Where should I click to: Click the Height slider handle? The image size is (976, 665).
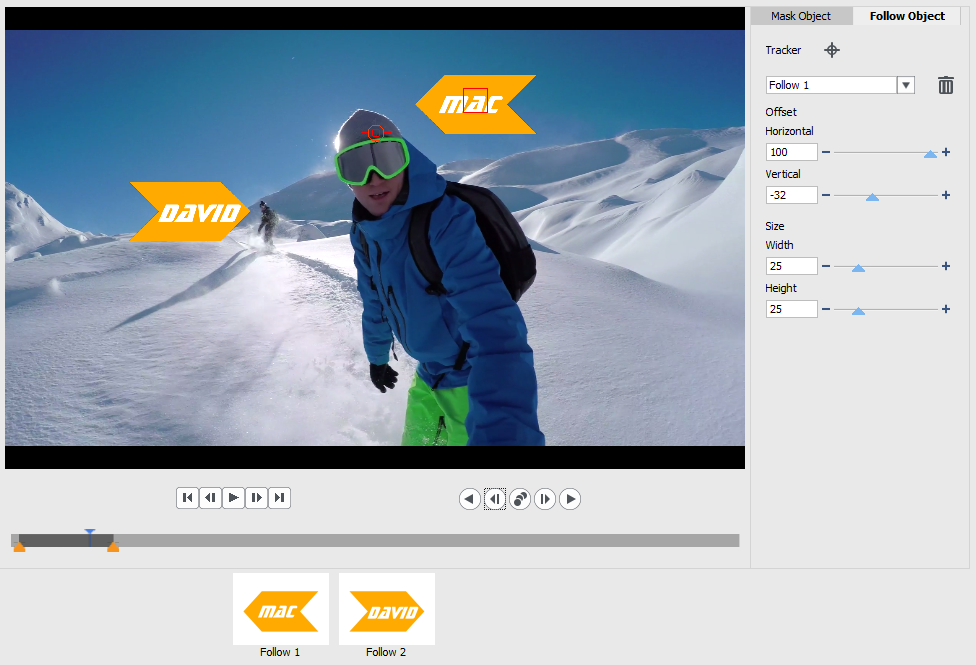pyautogui.click(x=858, y=311)
